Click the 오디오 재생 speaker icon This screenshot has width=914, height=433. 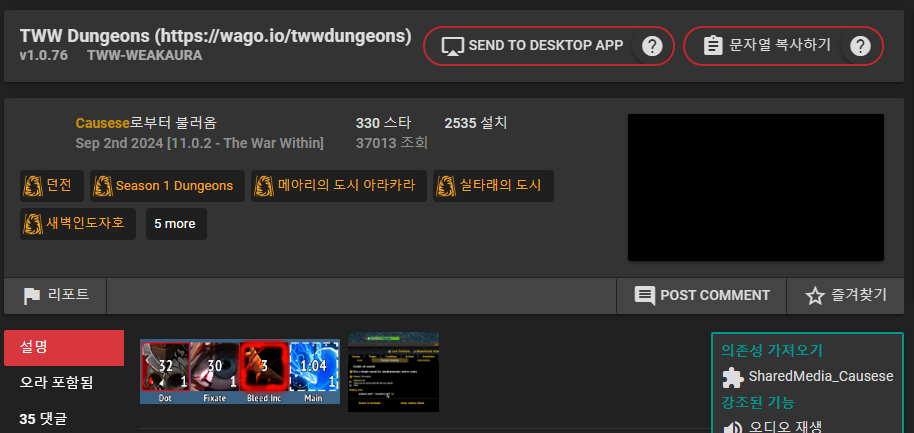click(x=733, y=427)
